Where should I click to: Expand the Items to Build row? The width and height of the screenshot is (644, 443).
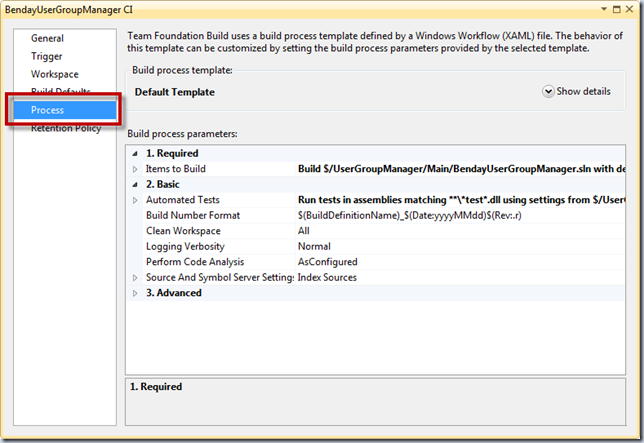point(135,169)
